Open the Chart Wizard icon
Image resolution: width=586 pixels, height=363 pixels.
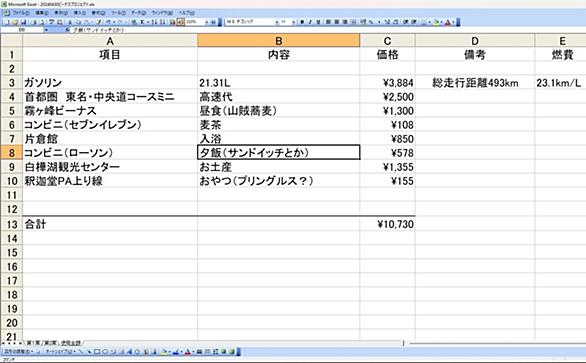pyautogui.click(x=172, y=22)
